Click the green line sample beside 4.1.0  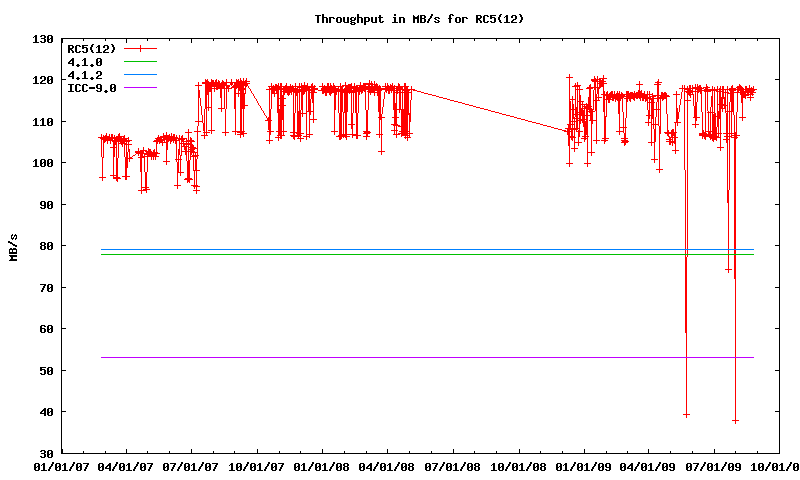[x=141, y=62]
